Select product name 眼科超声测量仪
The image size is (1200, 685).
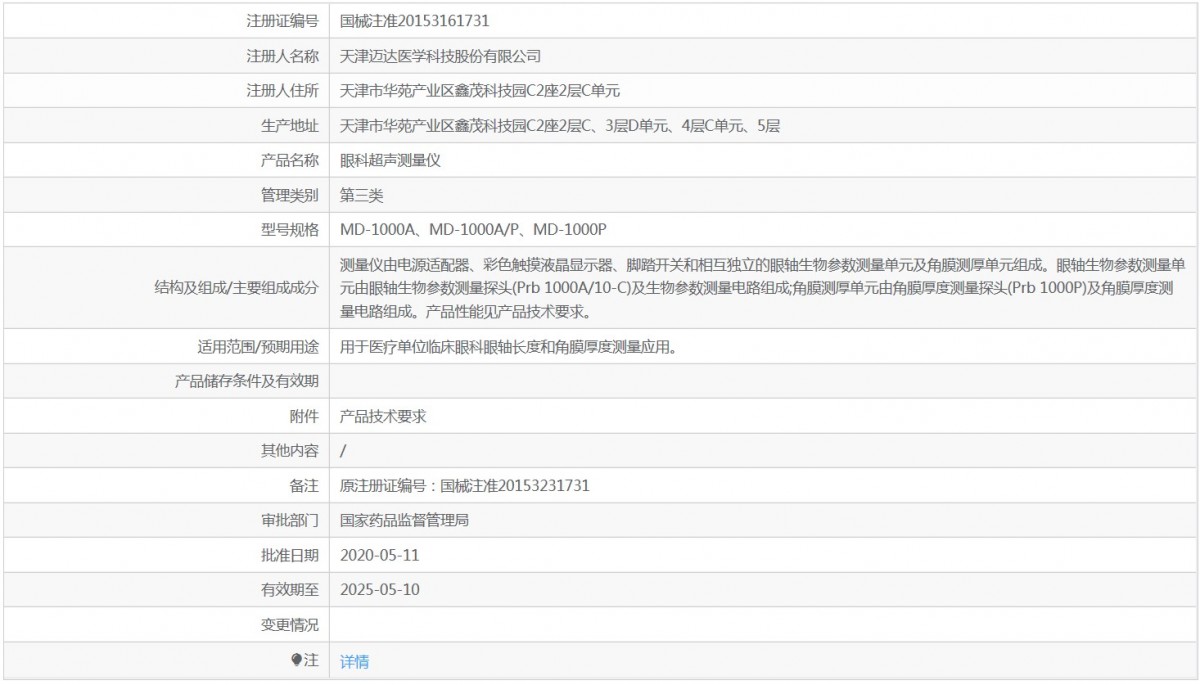click(x=390, y=160)
